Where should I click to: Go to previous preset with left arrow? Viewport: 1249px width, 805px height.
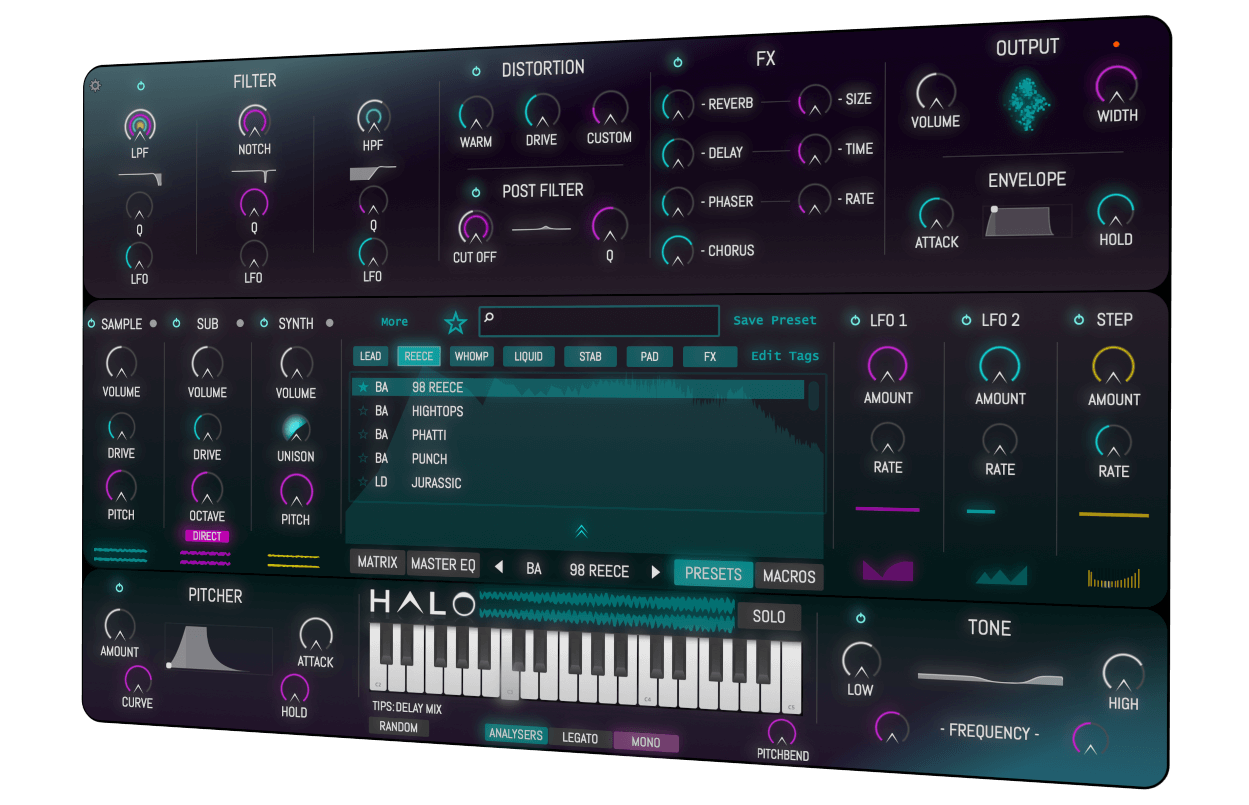pyautogui.click(x=499, y=570)
